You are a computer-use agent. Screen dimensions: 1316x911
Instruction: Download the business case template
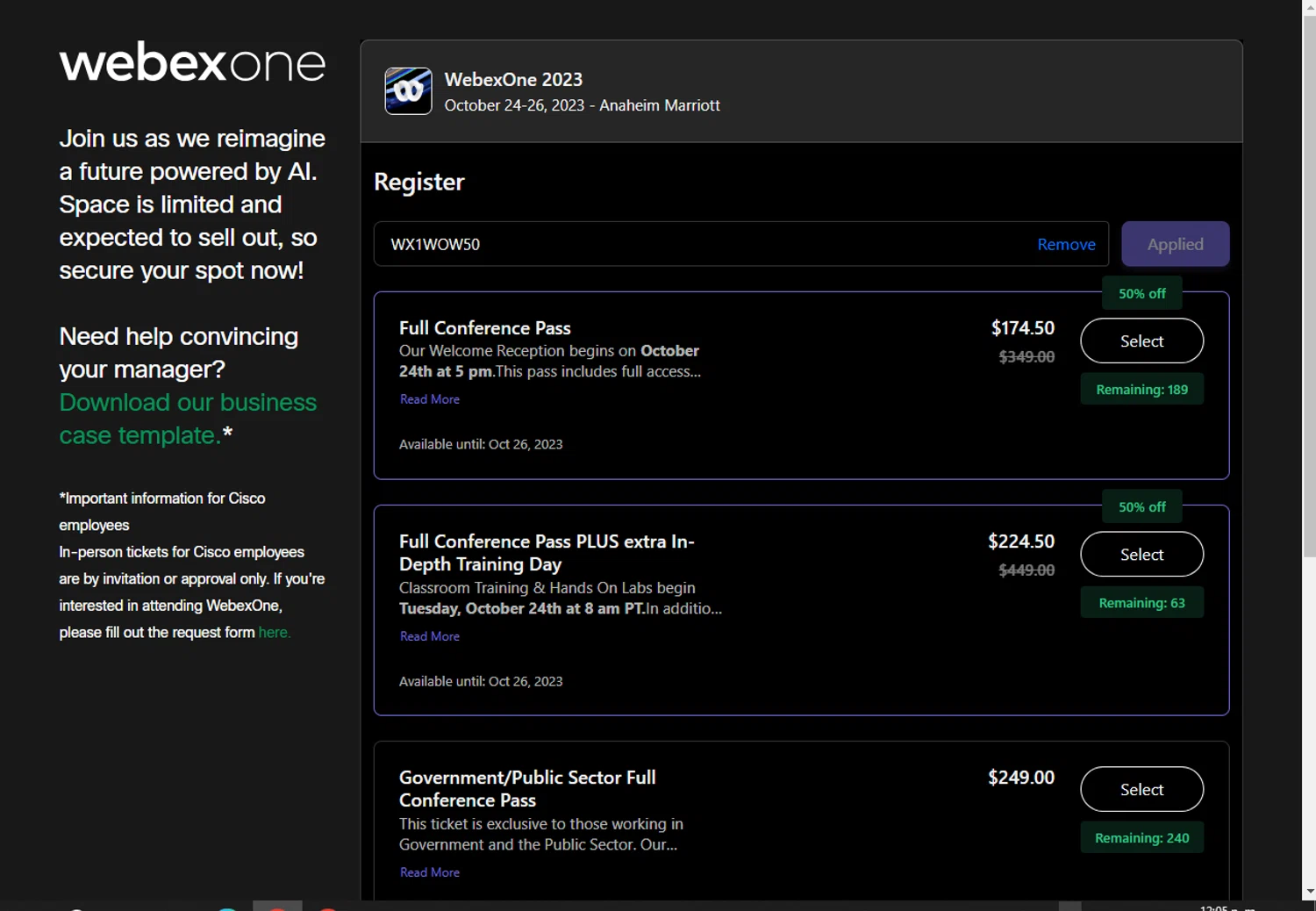point(188,419)
